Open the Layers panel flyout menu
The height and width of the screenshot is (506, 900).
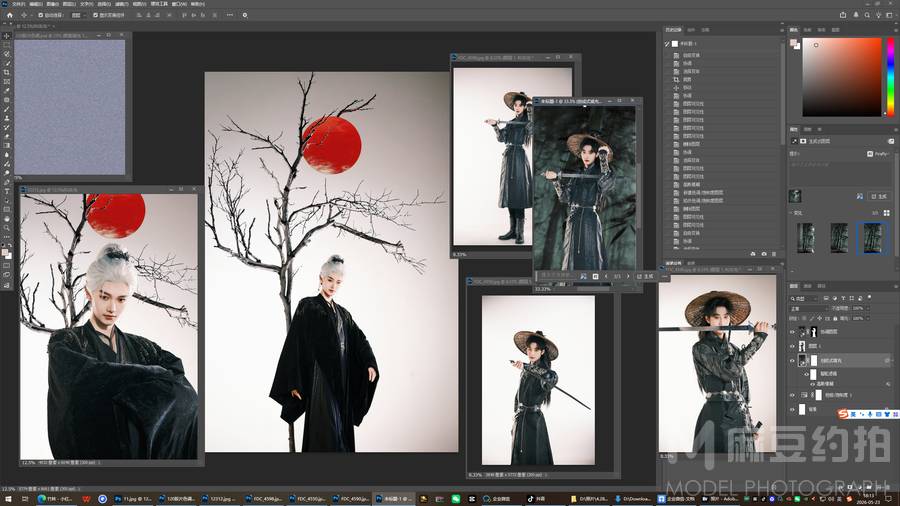tap(897, 286)
